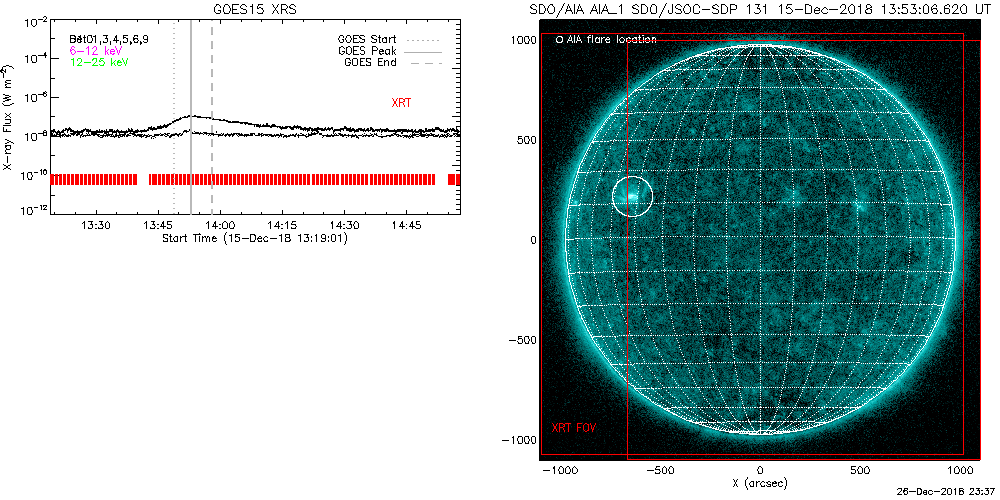Click the small circle marker beside 'AIA flare location'
The image size is (1000, 500).
pyautogui.click(x=559, y=40)
